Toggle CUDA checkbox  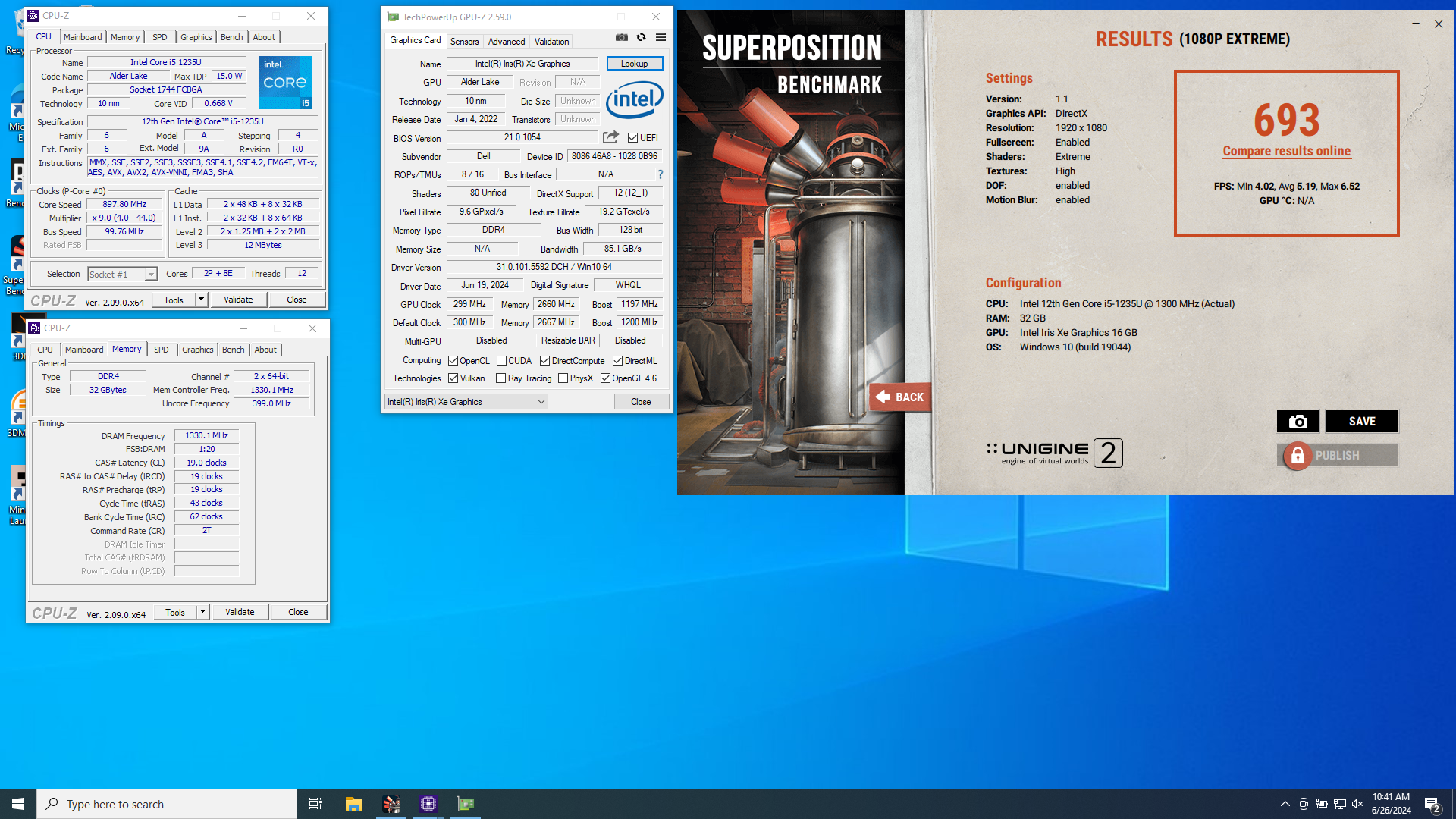pyautogui.click(x=501, y=361)
